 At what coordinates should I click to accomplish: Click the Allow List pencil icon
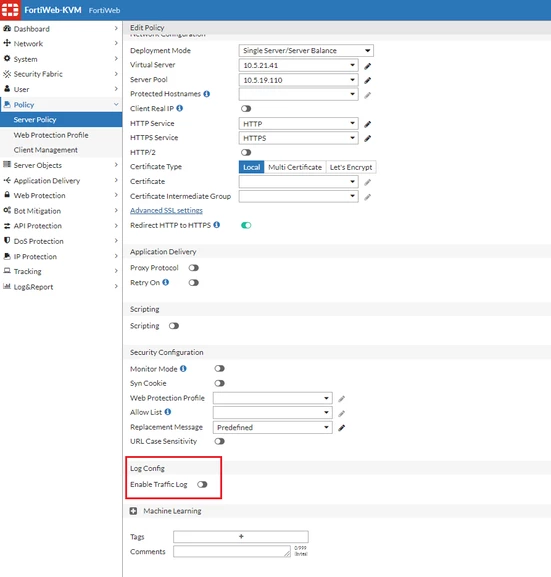click(342, 413)
